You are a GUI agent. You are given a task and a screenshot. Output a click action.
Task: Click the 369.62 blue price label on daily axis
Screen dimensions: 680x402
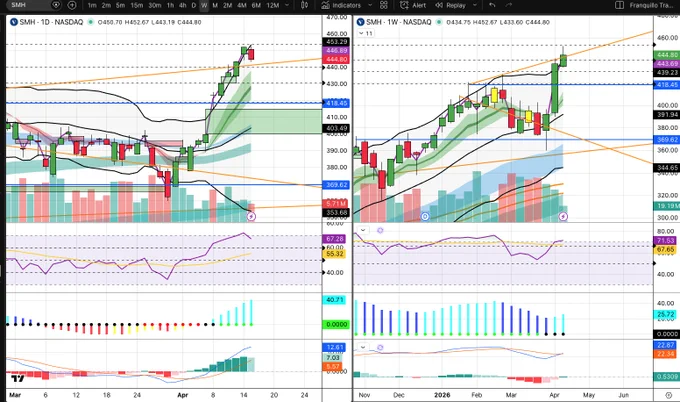coord(337,185)
